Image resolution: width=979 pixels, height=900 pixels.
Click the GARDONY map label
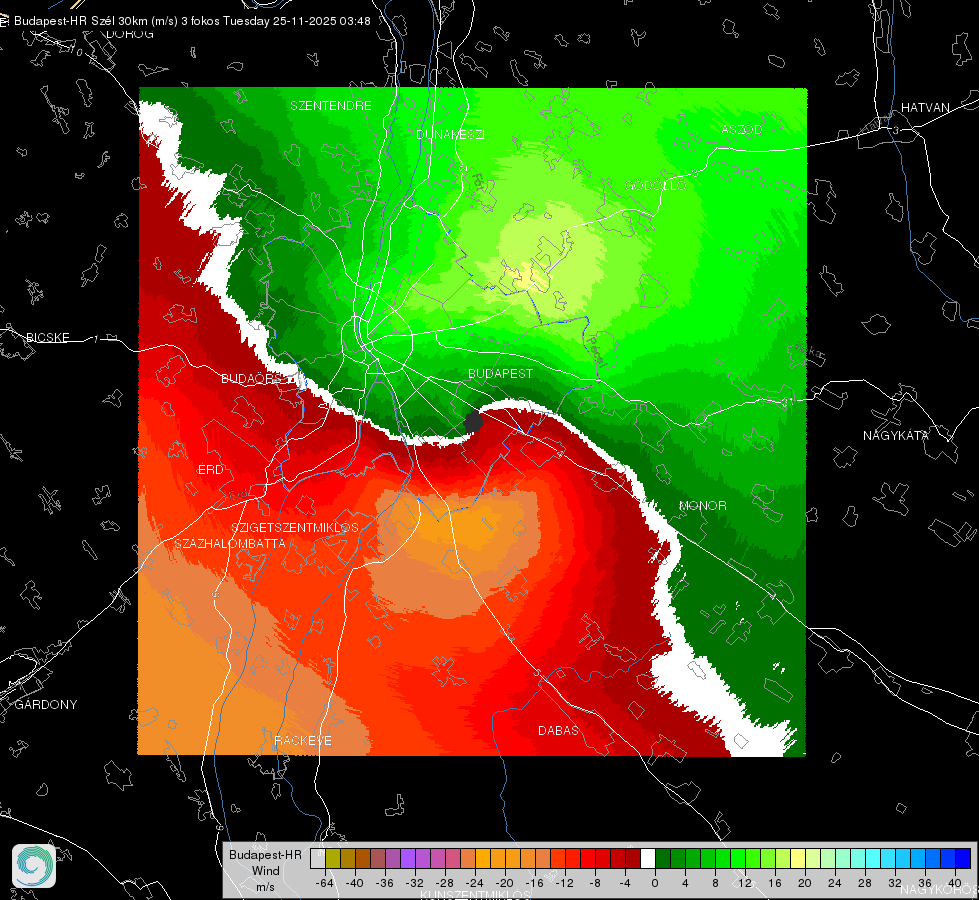coord(46,705)
